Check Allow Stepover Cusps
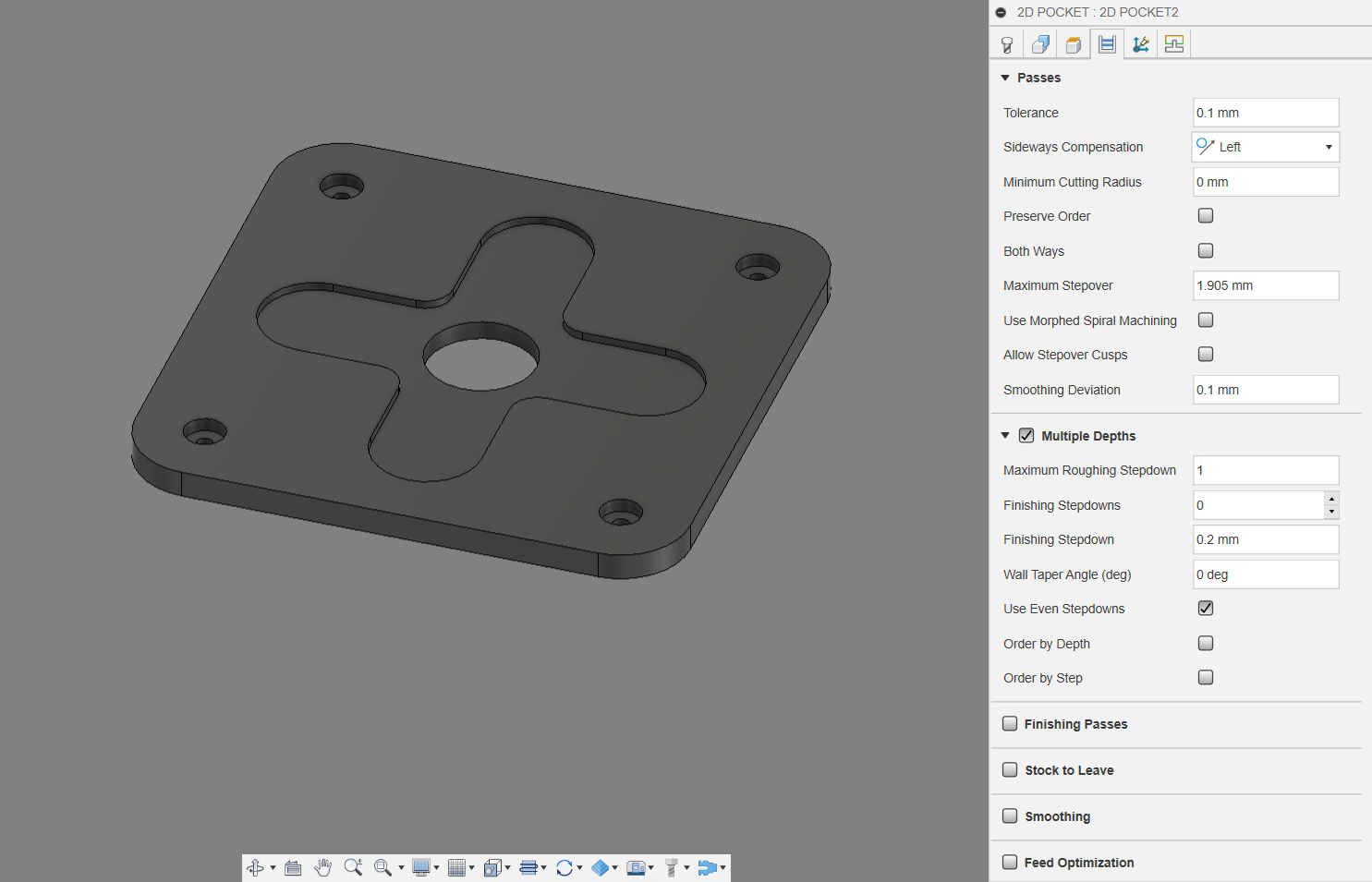 coord(1206,354)
